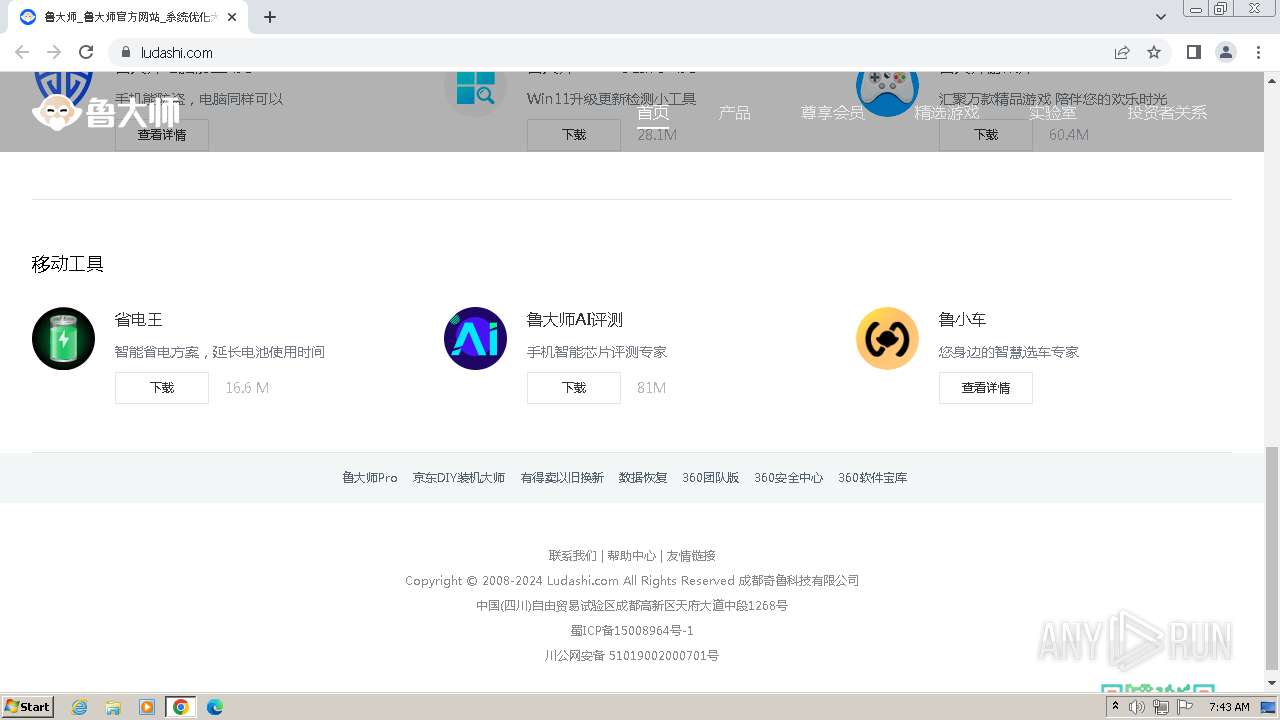Open Chrome three-dot menu
Screen dimensions: 1280x720
pos(1258,52)
